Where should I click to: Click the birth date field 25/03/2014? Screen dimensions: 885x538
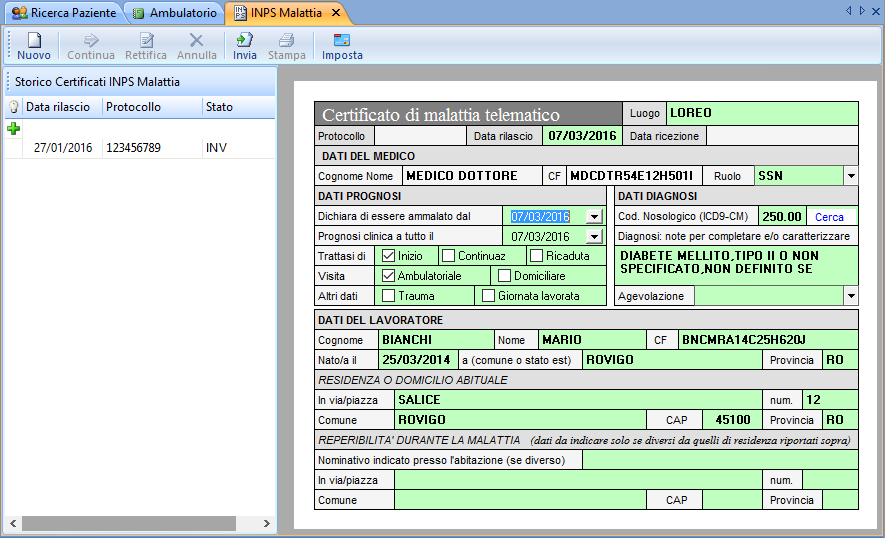[417, 360]
